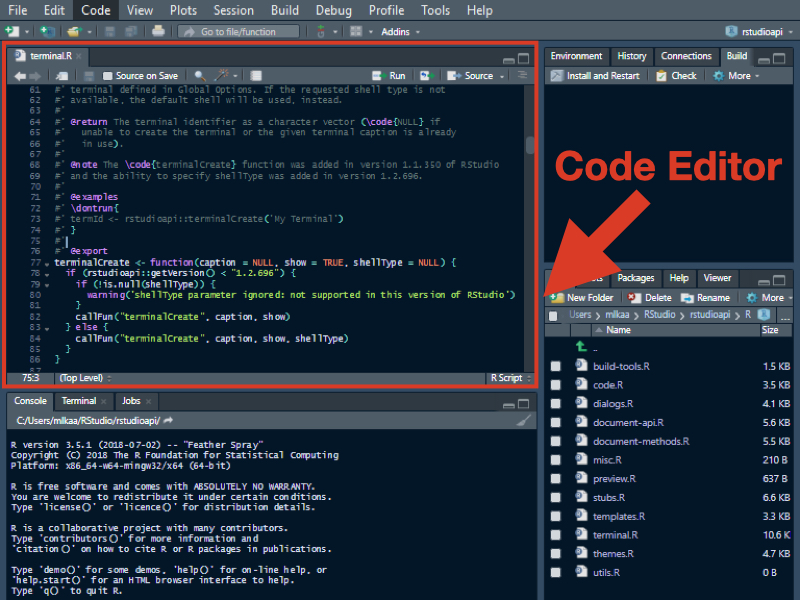
Task: Open the Code menu
Action: point(95,10)
